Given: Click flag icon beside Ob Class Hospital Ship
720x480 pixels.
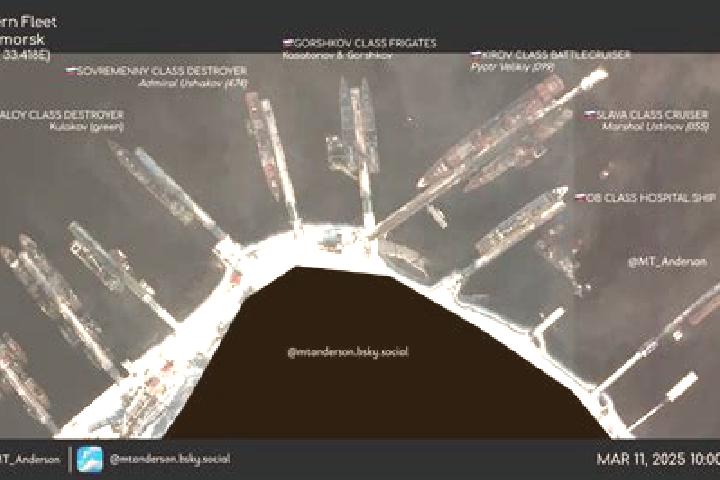Looking at the screenshot, I should 581,198.
